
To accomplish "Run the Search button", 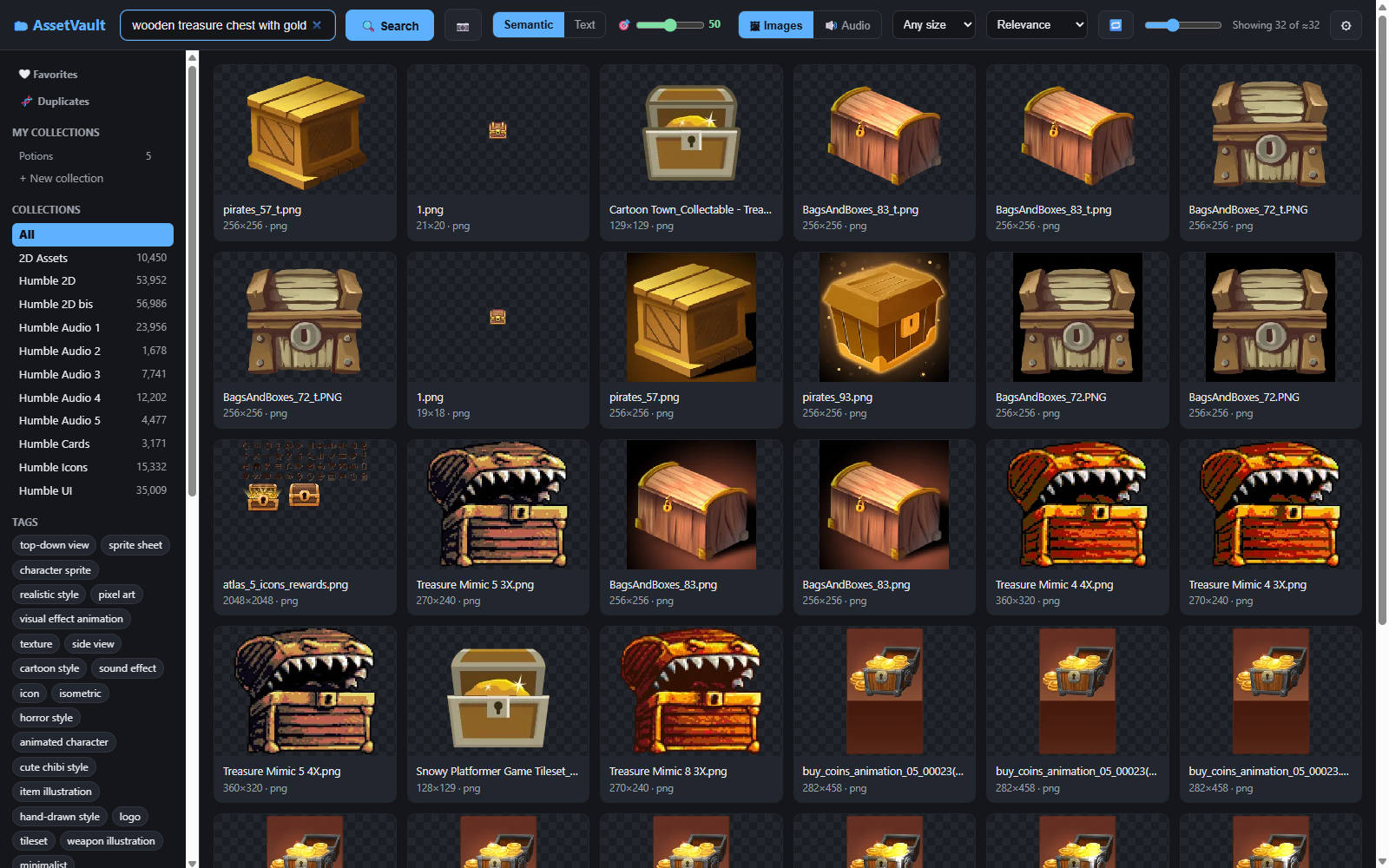I will (x=390, y=25).
